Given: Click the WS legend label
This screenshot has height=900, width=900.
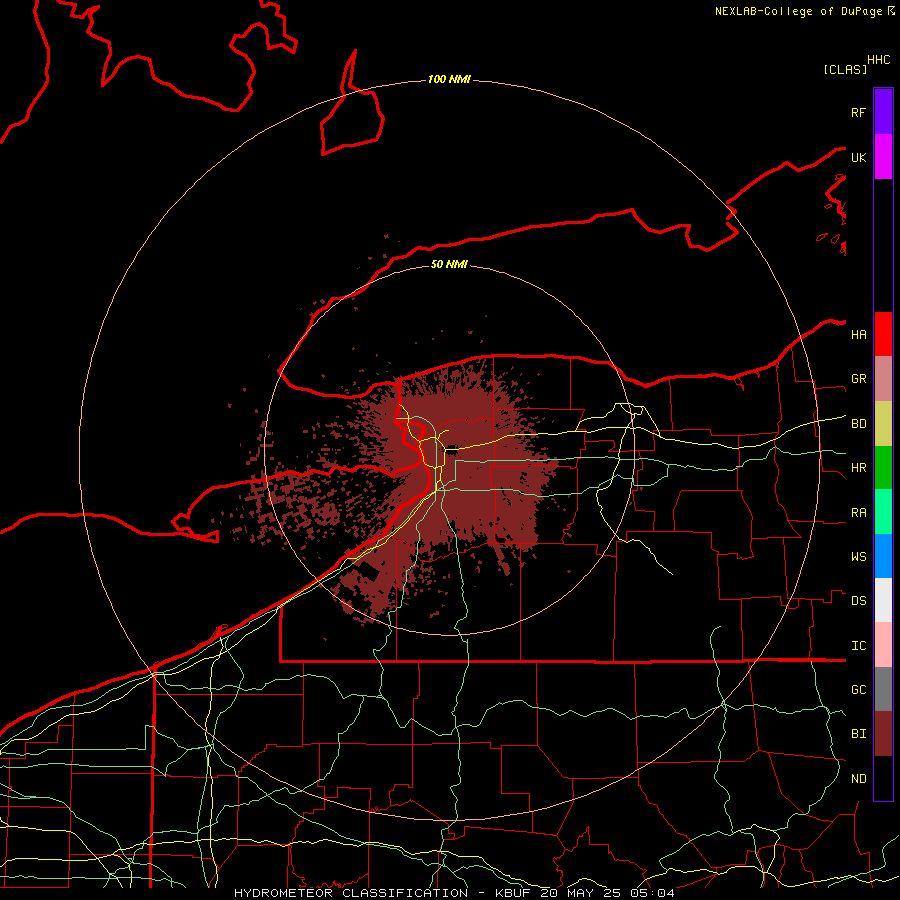Looking at the screenshot, I should (859, 556).
